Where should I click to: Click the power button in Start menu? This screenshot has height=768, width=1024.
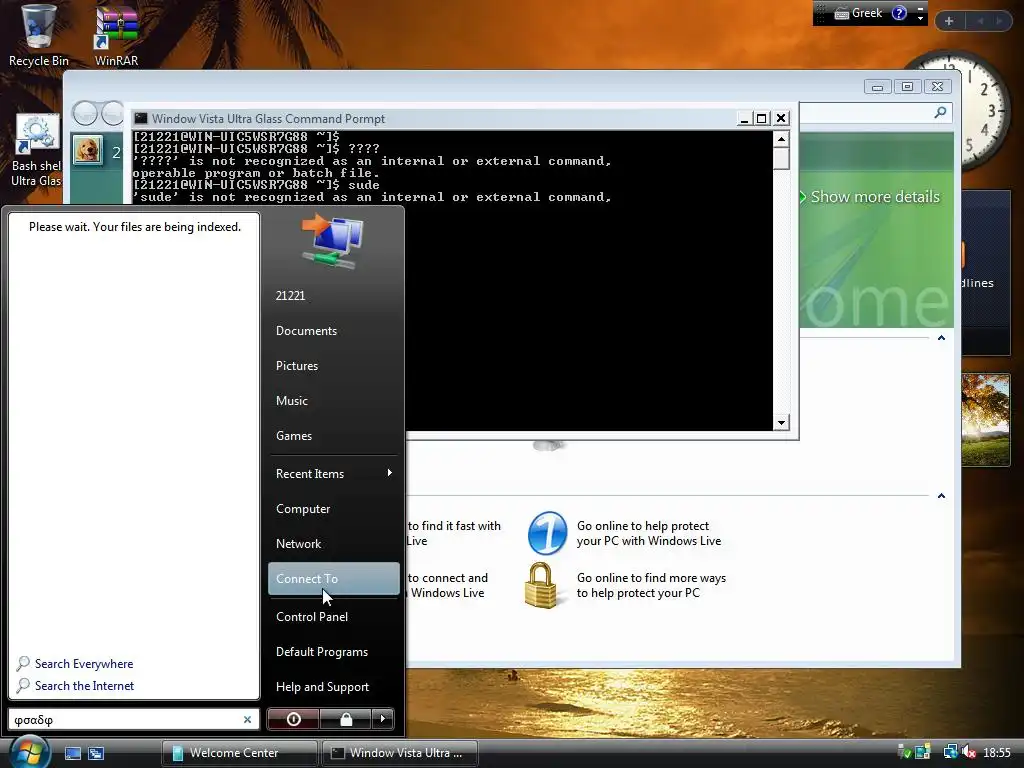pyautogui.click(x=294, y=719)
